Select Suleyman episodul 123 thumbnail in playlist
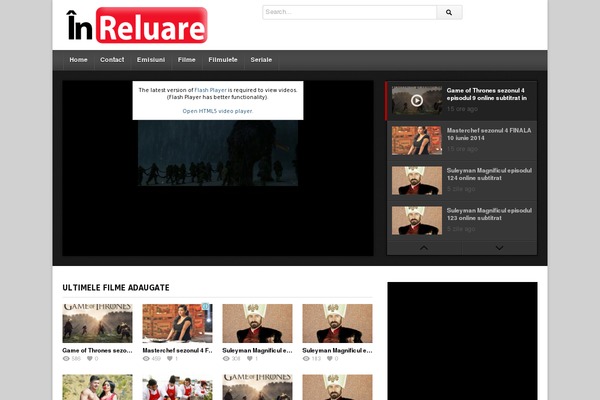Image resolution: width=600 pixels, height=400 pixels. click(x=417, y=220)
